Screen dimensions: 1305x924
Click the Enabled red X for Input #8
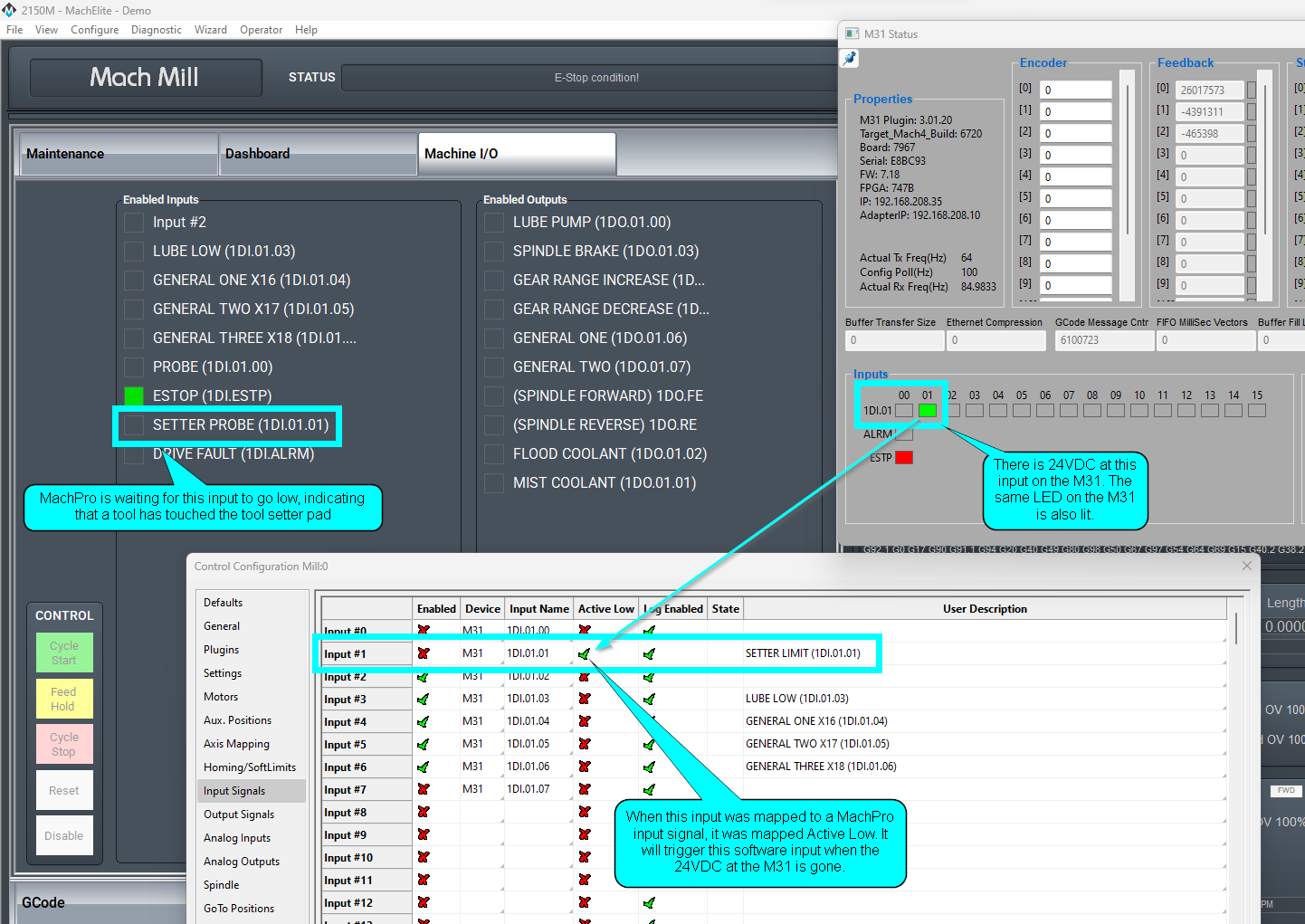(x=424, y=812)
